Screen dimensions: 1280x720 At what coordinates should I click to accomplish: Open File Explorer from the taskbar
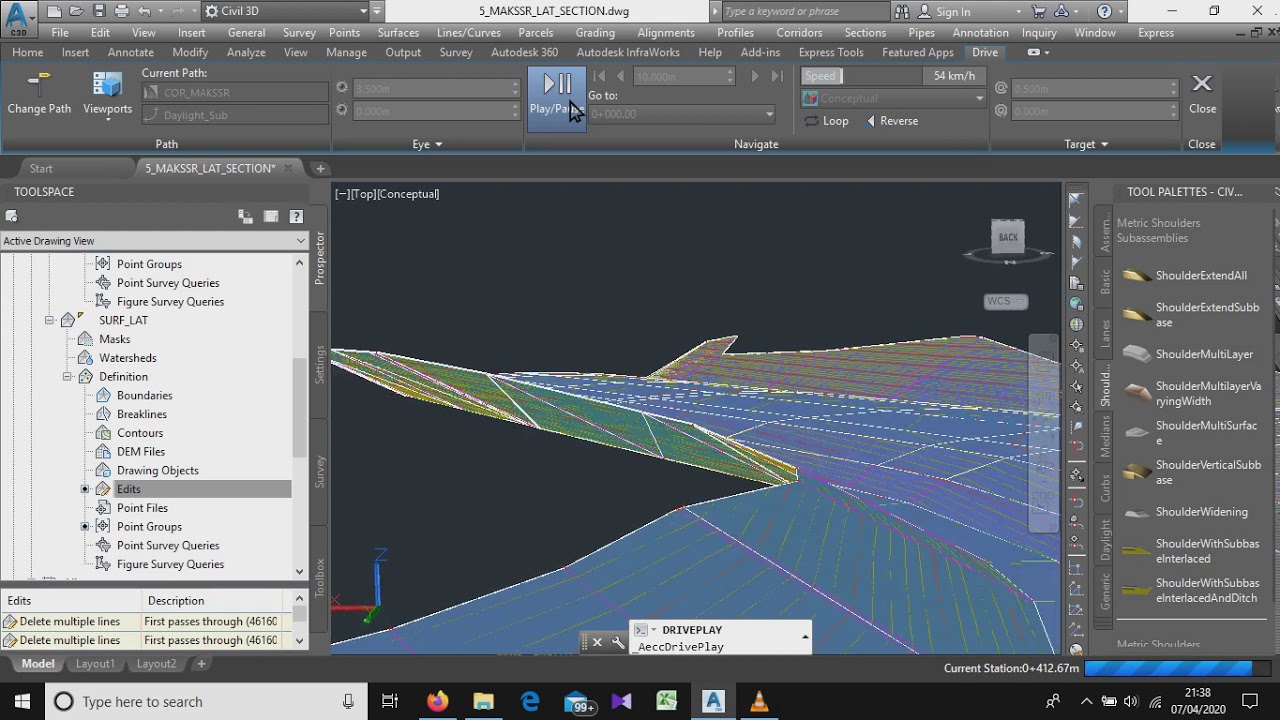tap(483, 701)
